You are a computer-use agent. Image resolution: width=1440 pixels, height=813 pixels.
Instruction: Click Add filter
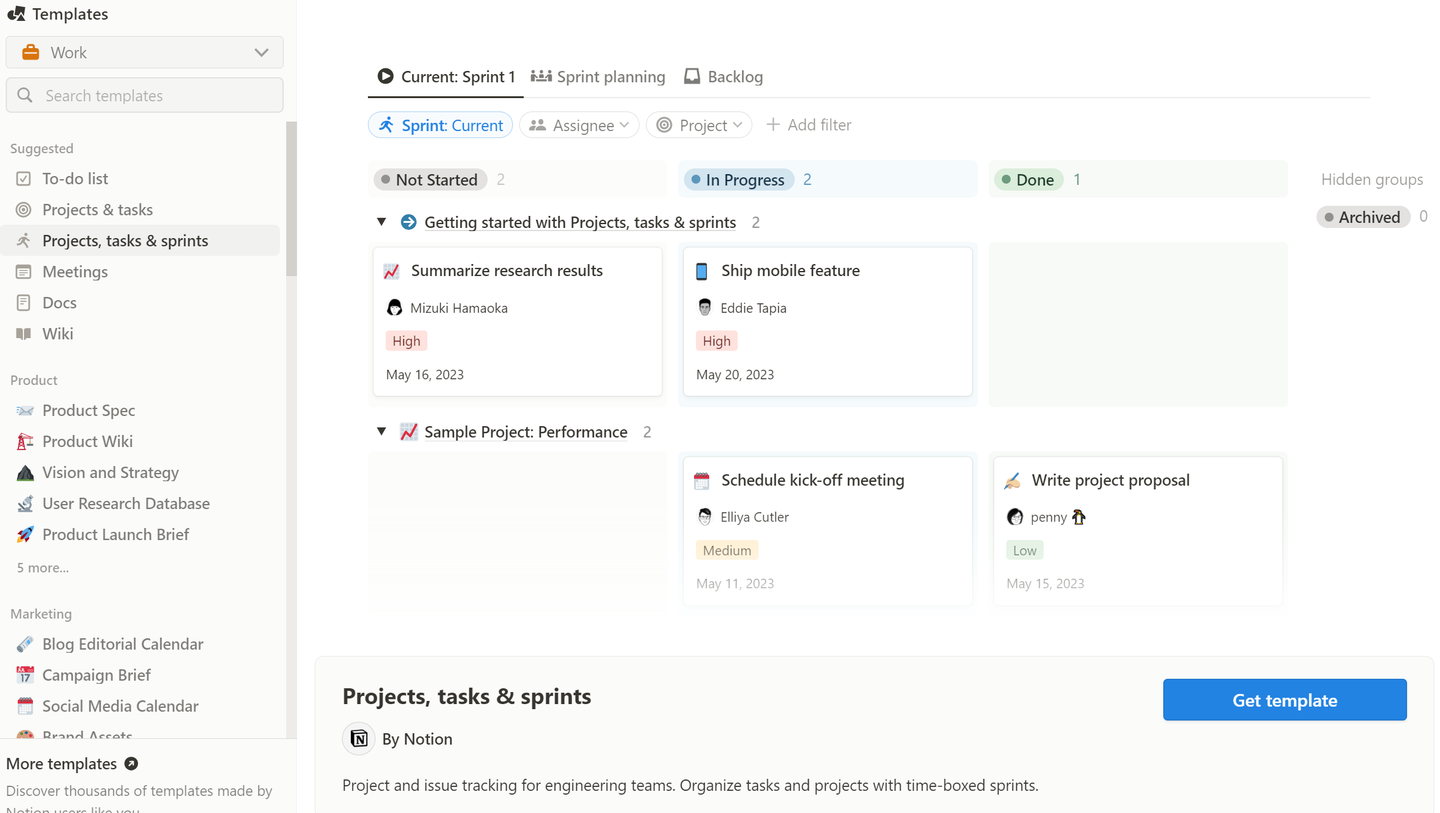tap(809, 125)
